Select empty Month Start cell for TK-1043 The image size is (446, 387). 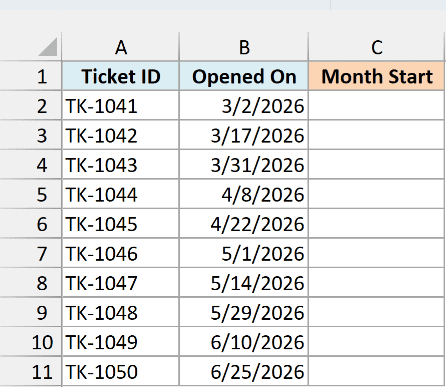(377, 164)
